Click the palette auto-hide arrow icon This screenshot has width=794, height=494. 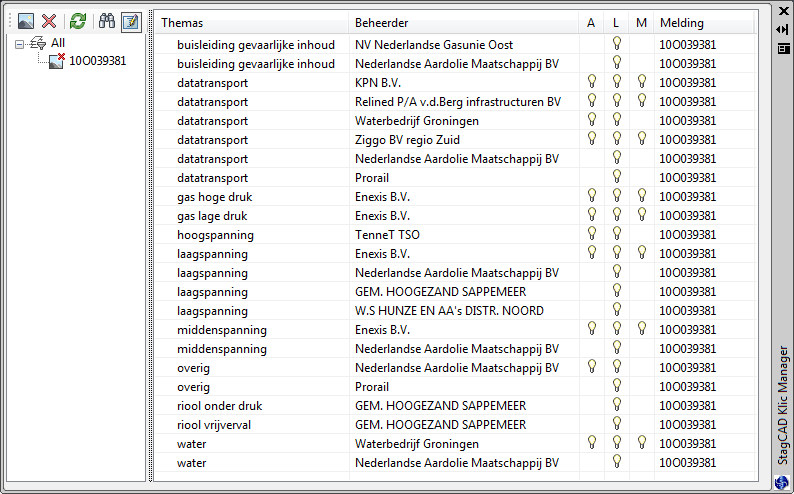pos(783,29)
